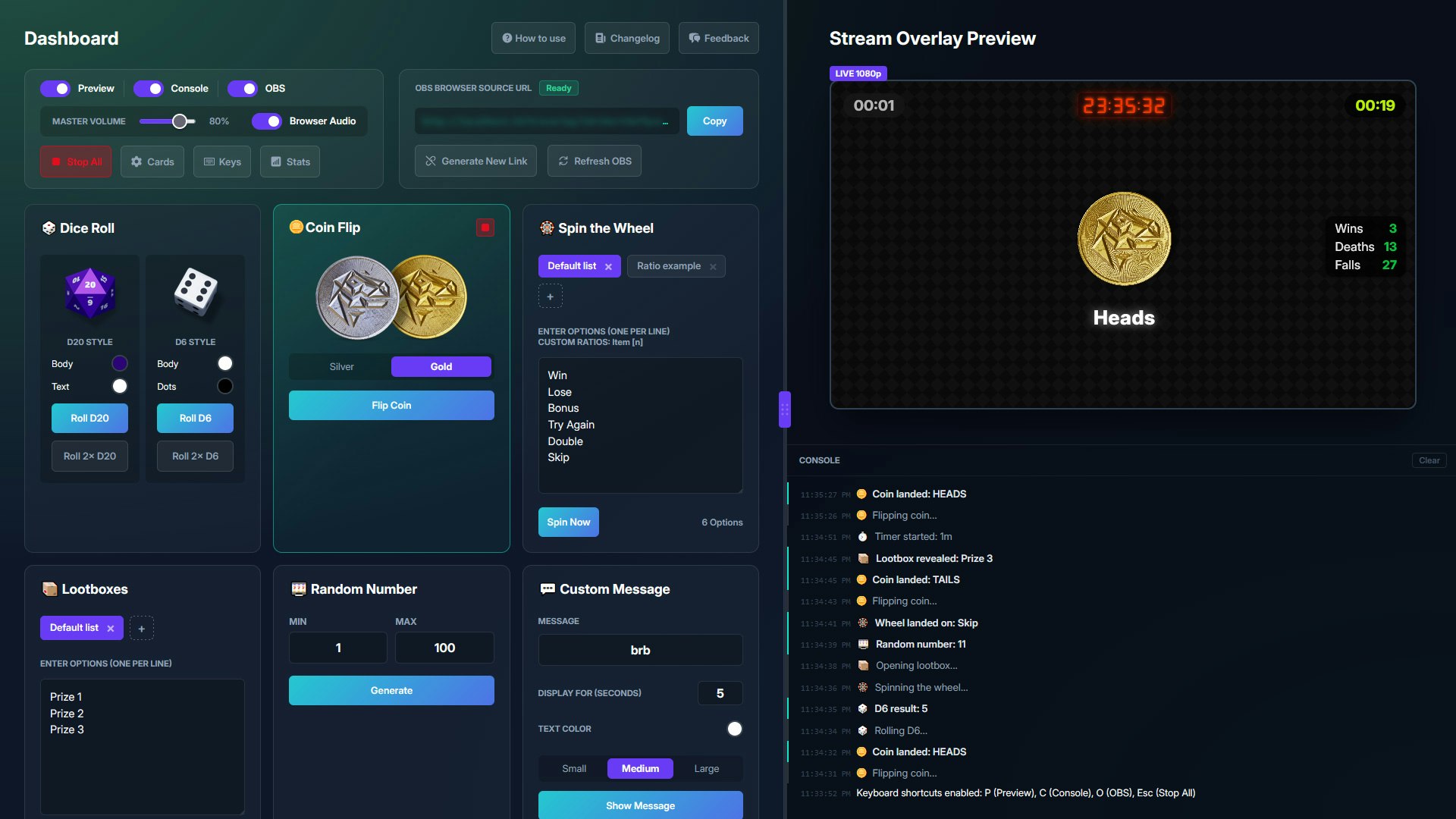The height and width of the screenshot is (819, 1456).
Task: Click the Keys keyboard shortcut icon
Action: pos(209,162)
